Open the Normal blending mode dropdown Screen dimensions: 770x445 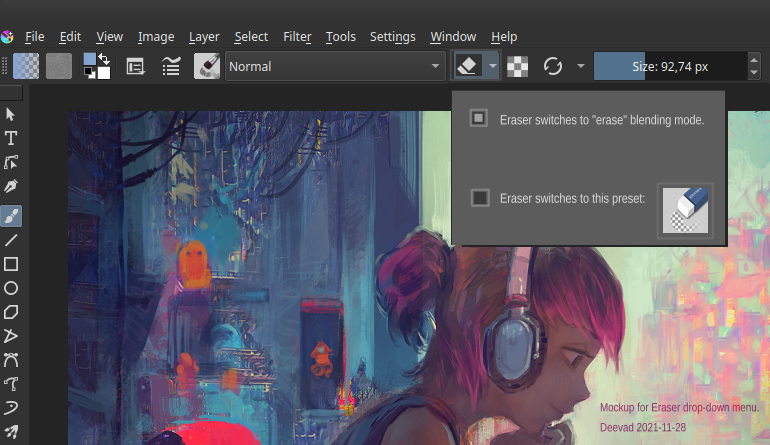pyautogui.click(x=335, y=66)
